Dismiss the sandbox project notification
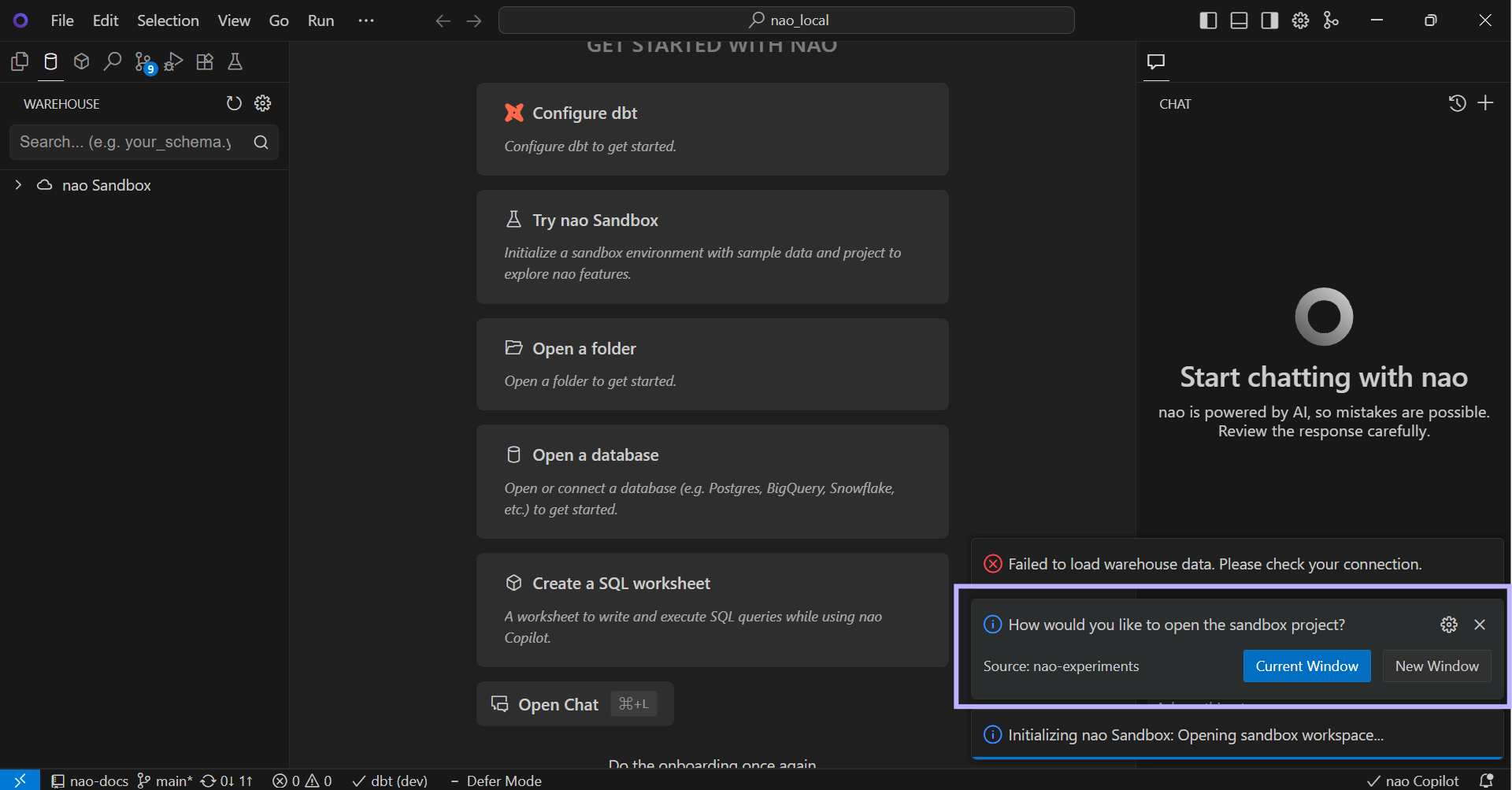1512x790 pixels. pyautogui.click(x=1480, y=625)
